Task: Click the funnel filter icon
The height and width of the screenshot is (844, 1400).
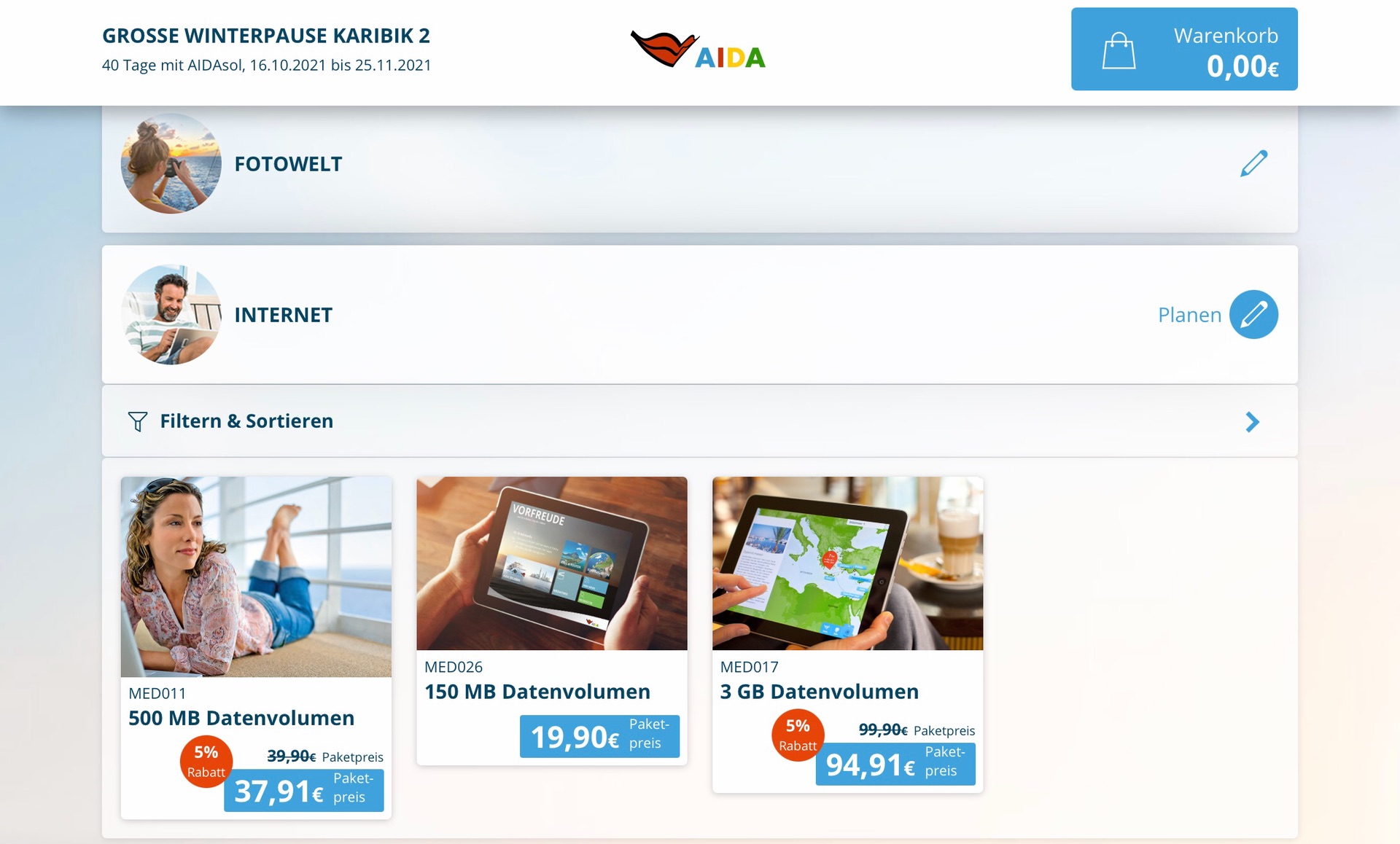Action: click(x=138, y=421)
